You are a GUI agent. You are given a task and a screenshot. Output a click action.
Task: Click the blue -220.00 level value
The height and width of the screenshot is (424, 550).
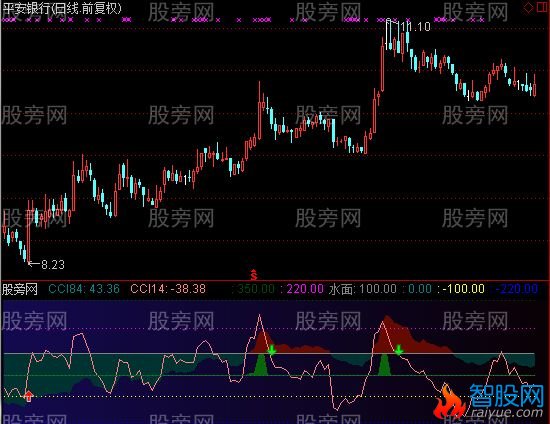517,289
